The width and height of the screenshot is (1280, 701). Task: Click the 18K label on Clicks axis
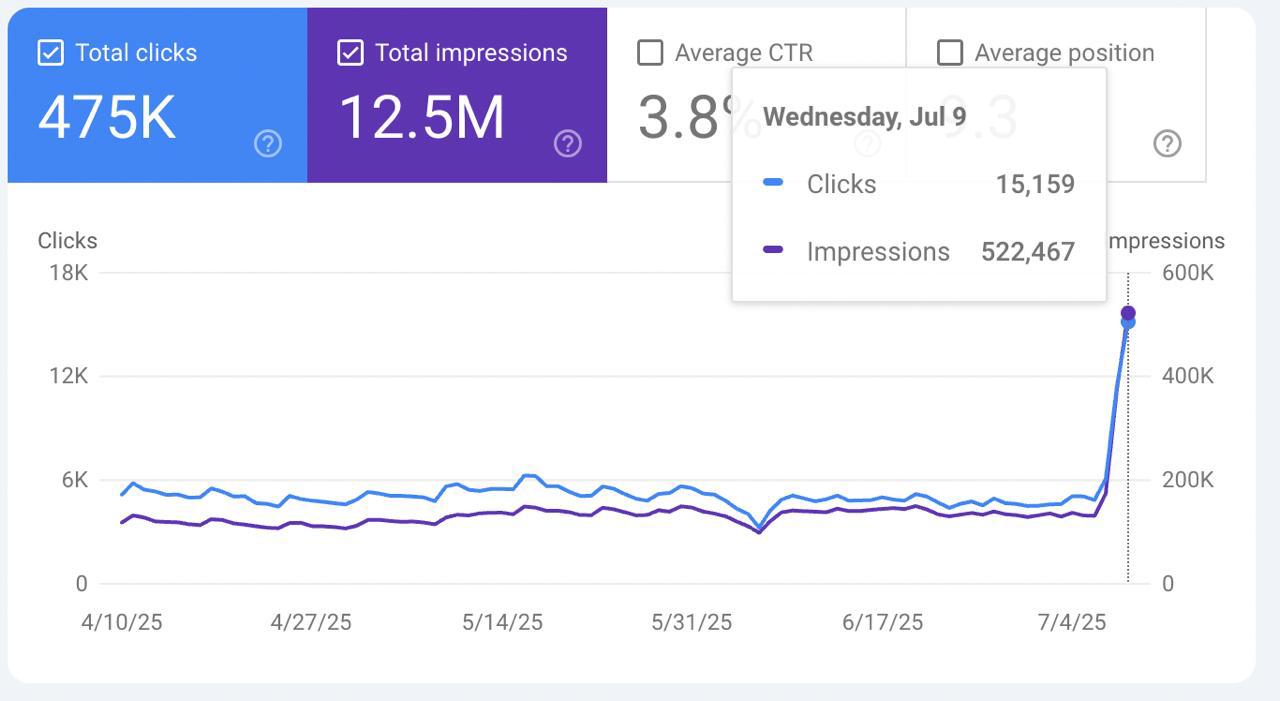tap(68, 273)
